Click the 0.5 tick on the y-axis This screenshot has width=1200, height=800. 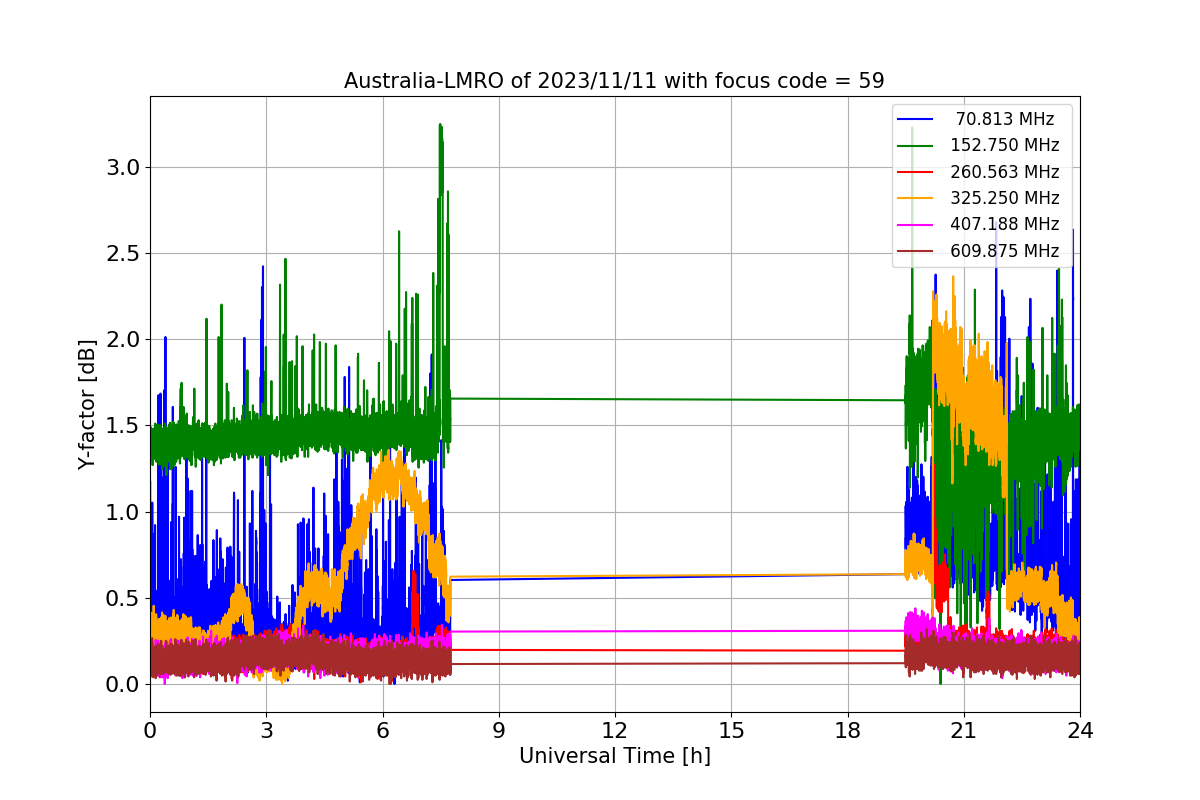[122, 598]
